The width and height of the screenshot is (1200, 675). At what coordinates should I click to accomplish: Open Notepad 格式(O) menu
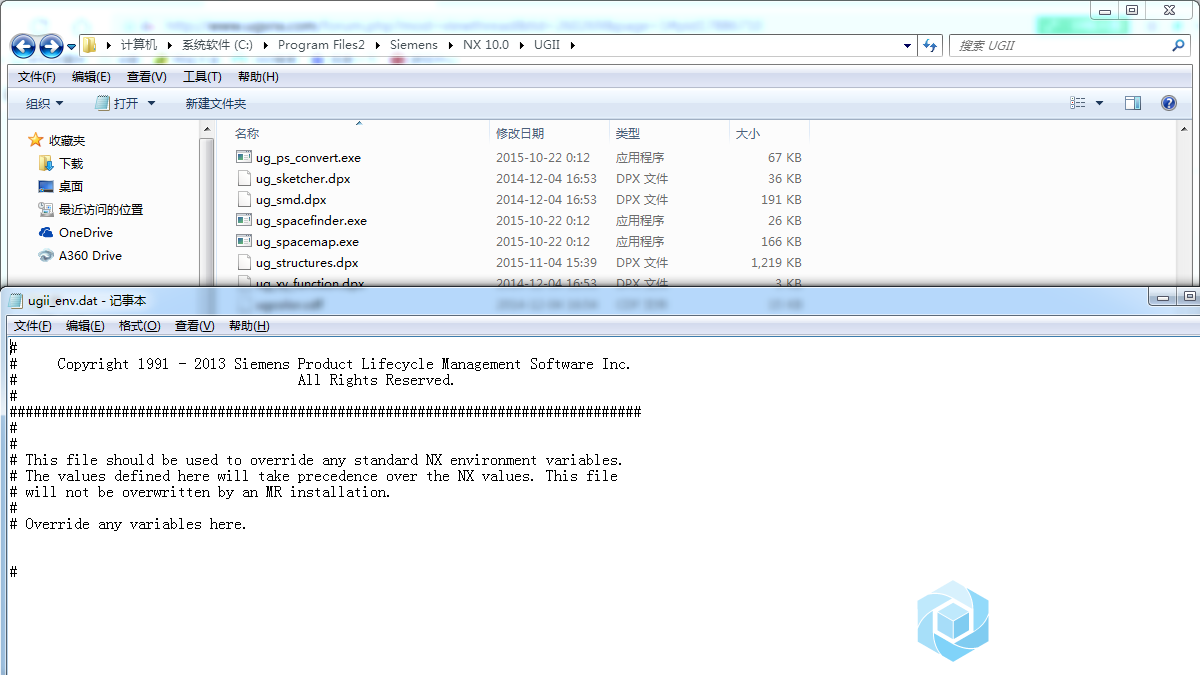pyautogui.click(x=139, y=326)
